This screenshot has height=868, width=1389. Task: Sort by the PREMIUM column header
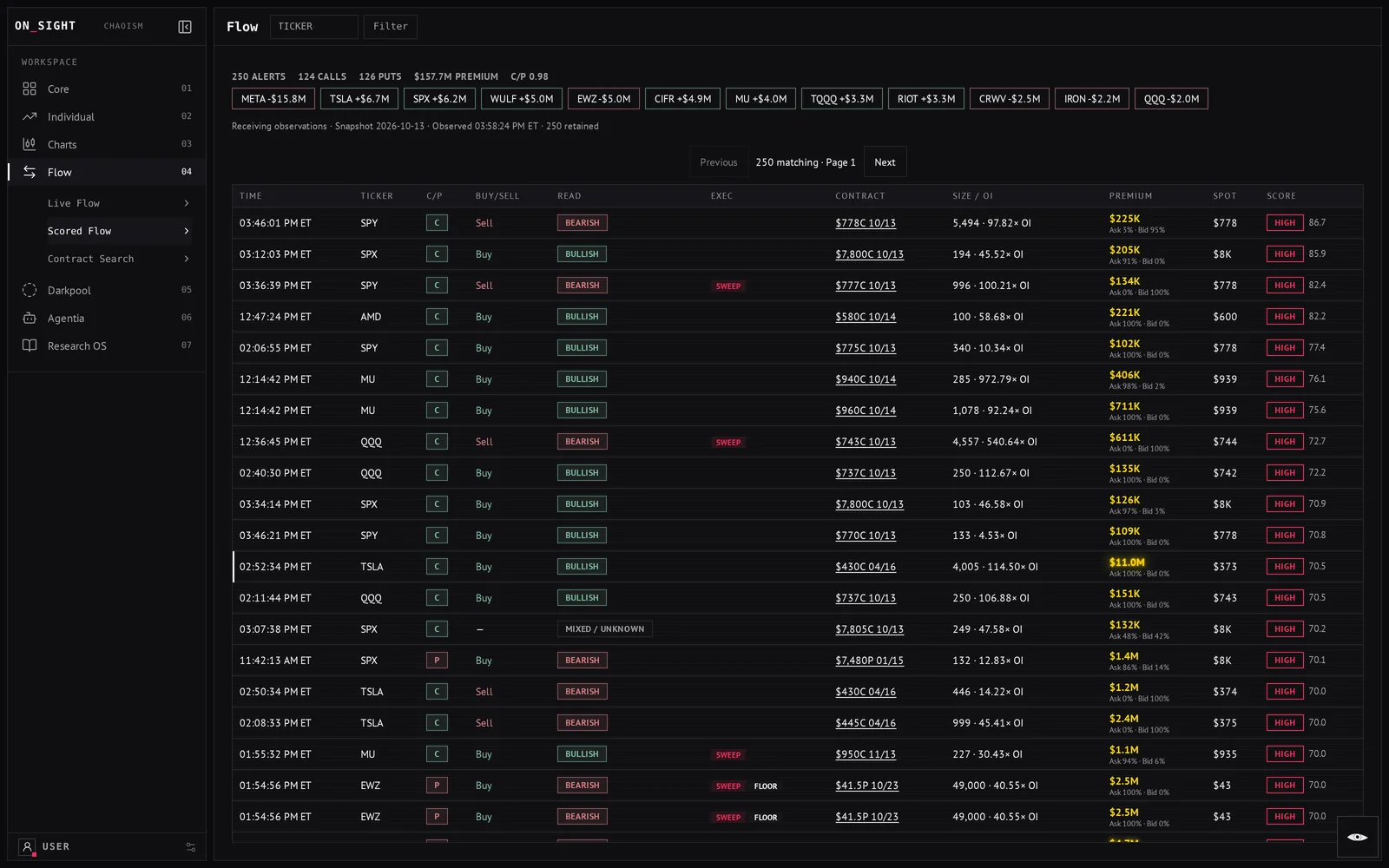(1130, 196)
